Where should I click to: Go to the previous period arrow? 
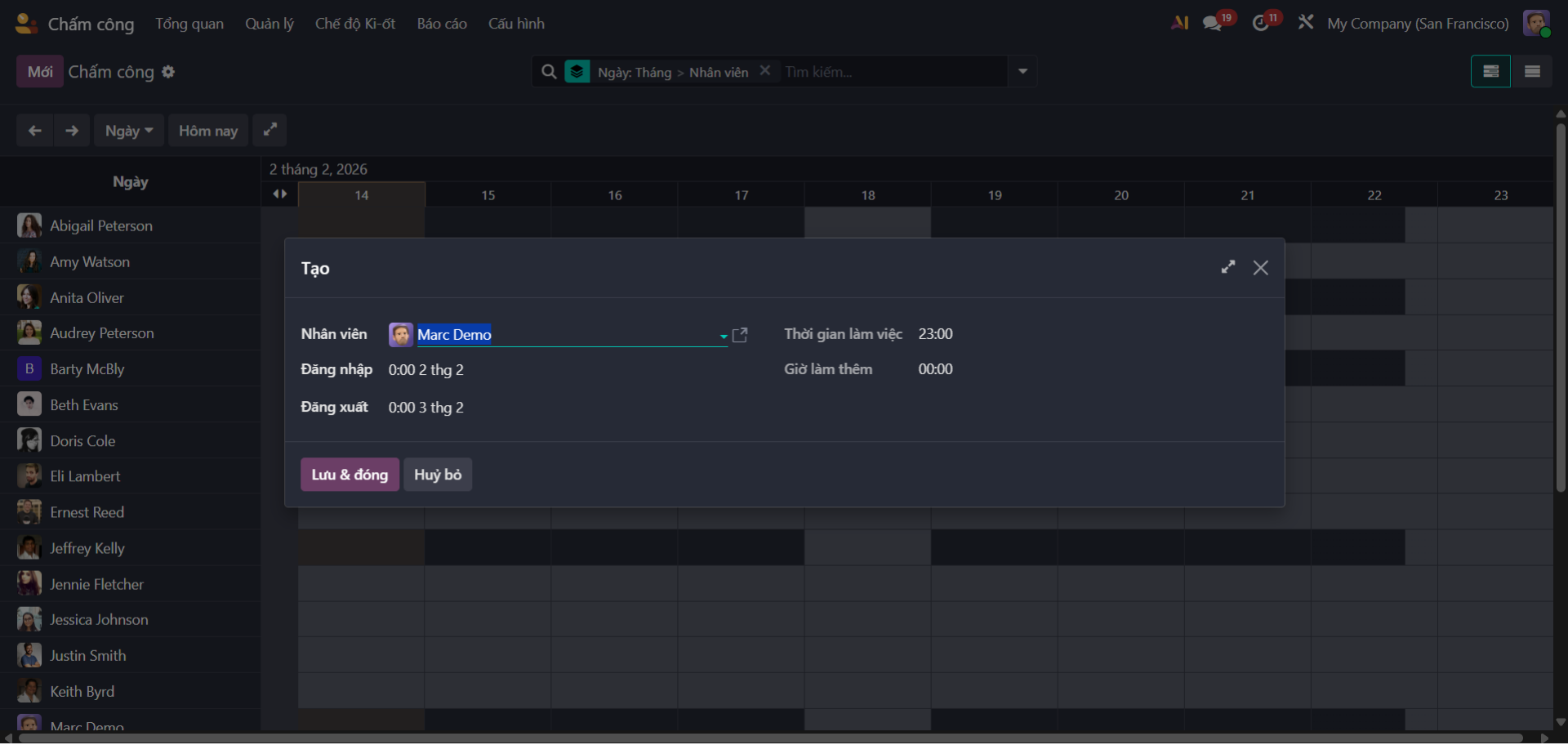(x=34, y=131)
